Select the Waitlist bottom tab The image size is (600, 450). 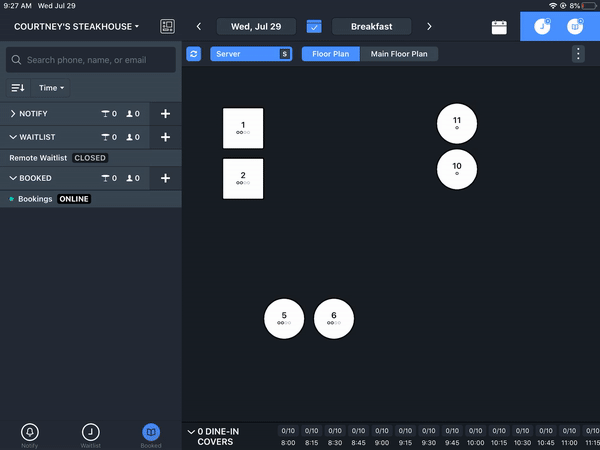(91, 435)
